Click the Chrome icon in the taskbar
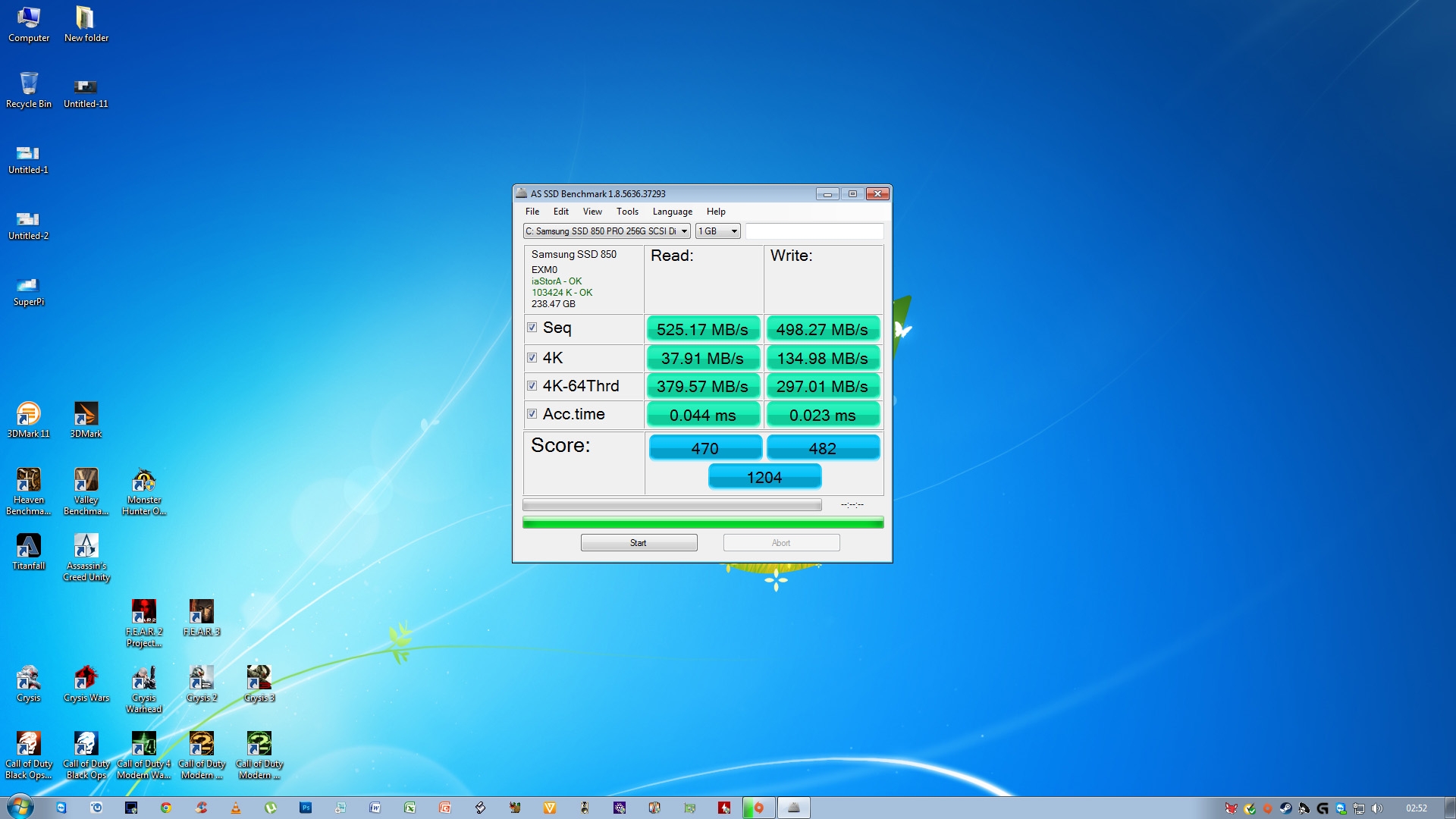Image resolution: width=1456 pixels, height=819 pixels. pyautogui.click(x=166, y=808)
